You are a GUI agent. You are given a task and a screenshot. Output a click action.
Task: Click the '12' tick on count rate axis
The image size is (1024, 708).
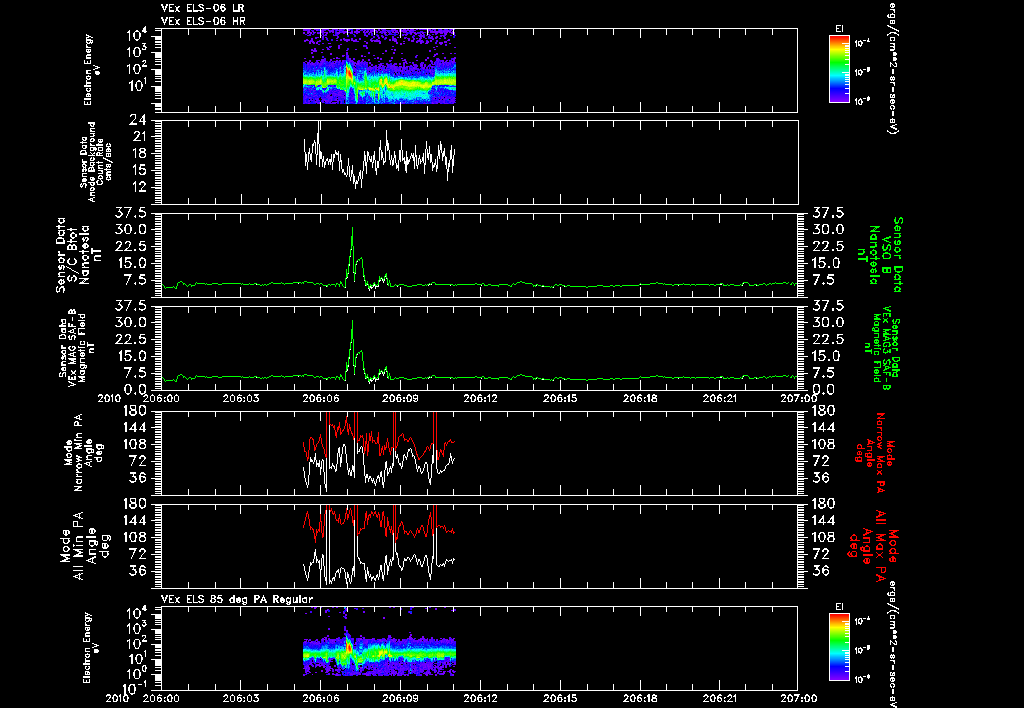coord(139,187)
